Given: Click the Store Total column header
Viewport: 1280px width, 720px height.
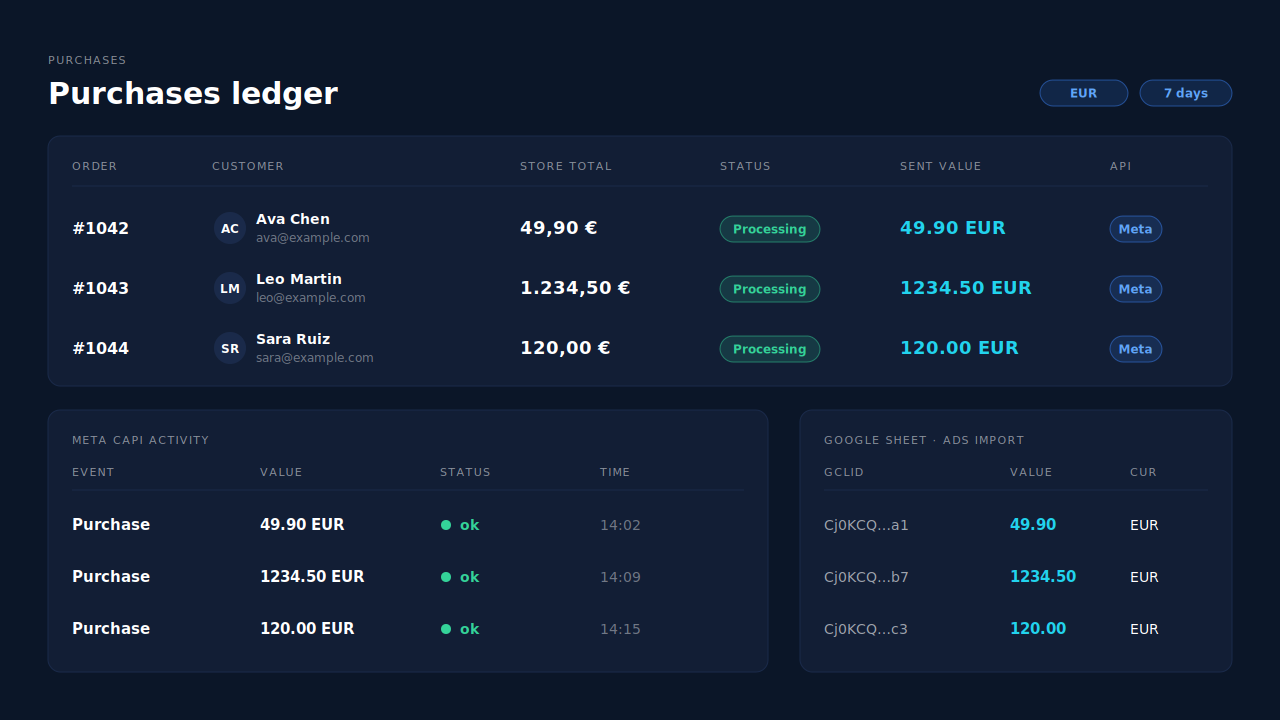Looking at the screenshot, I should tap(566, 166).
